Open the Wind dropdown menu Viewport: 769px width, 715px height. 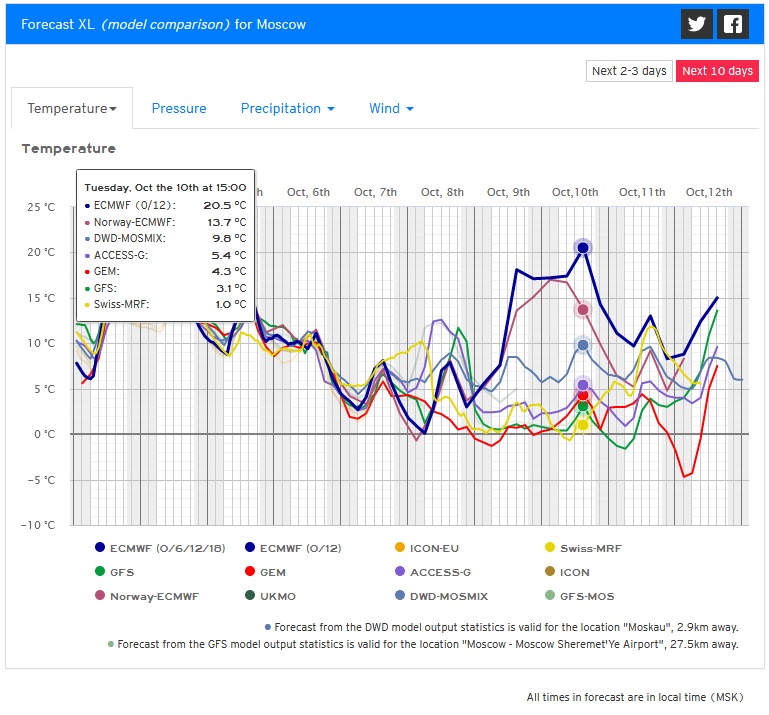pyautogui.click(x=391, y=108)
